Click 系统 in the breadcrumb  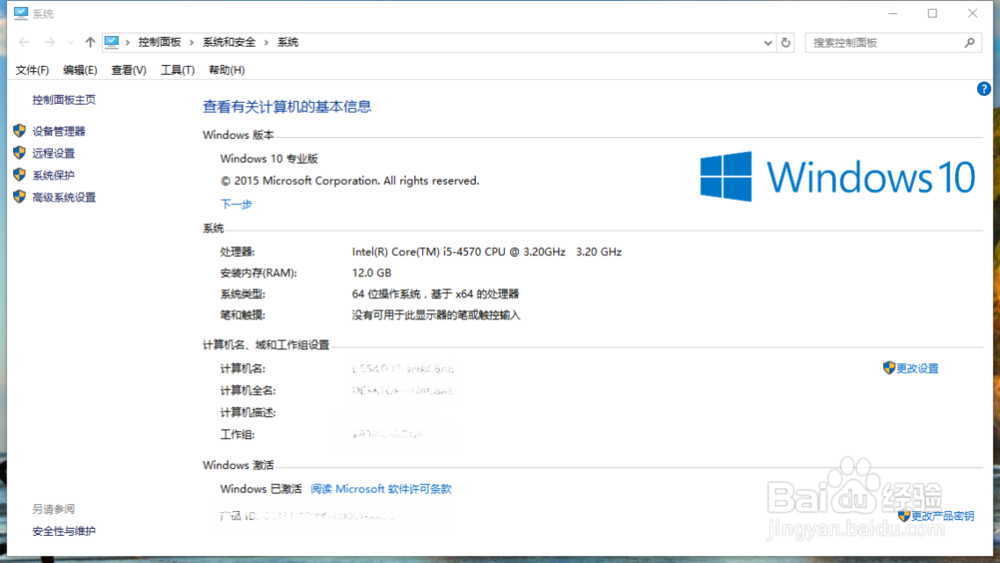click(288, 42)
